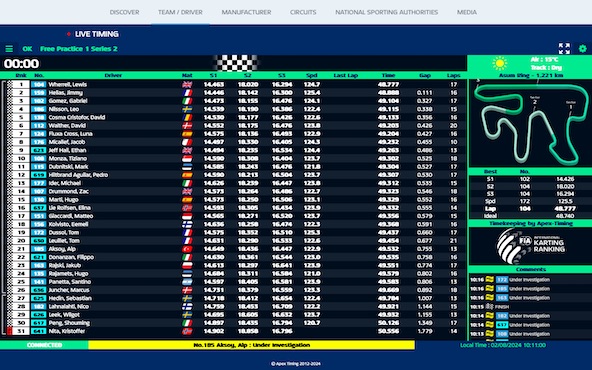
Task: Click kart number 186 for Nilsson, Leo
Action: pyautogui.click(x=39, y=109)
